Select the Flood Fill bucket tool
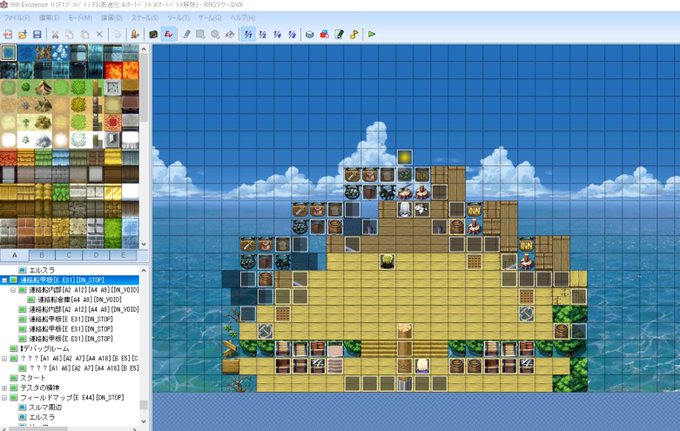Screen dimensions: 680x431 [230, 34]
